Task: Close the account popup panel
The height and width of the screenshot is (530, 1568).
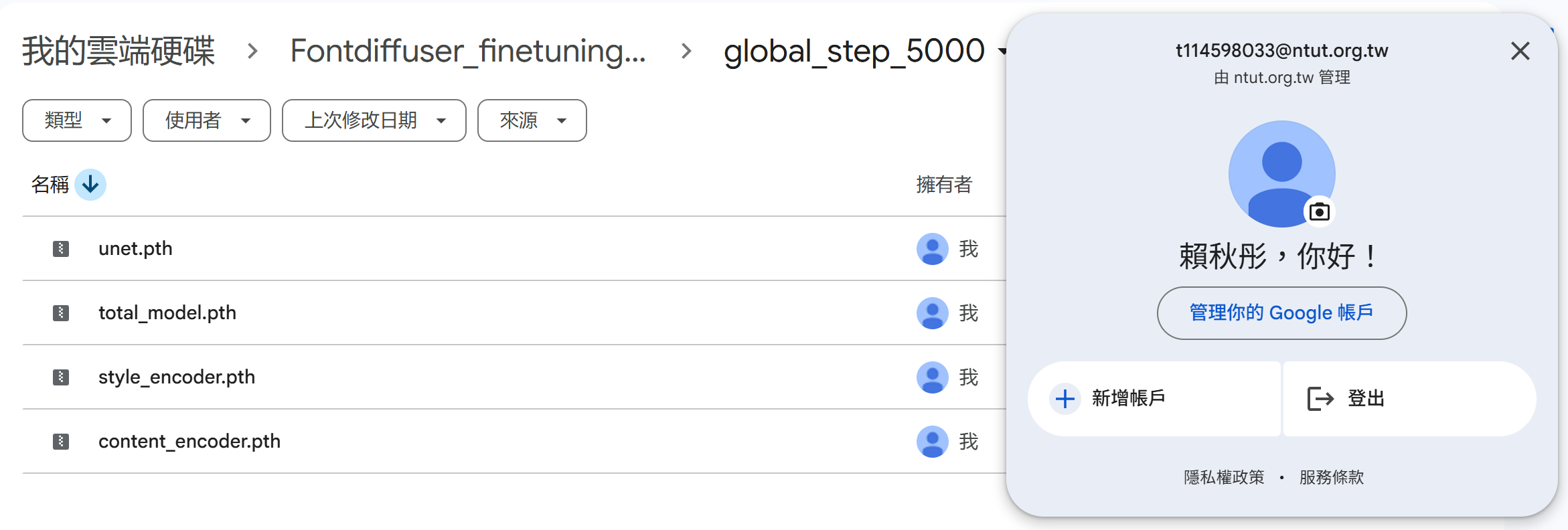Action: pyautogui.click(x=1520, y=51)
